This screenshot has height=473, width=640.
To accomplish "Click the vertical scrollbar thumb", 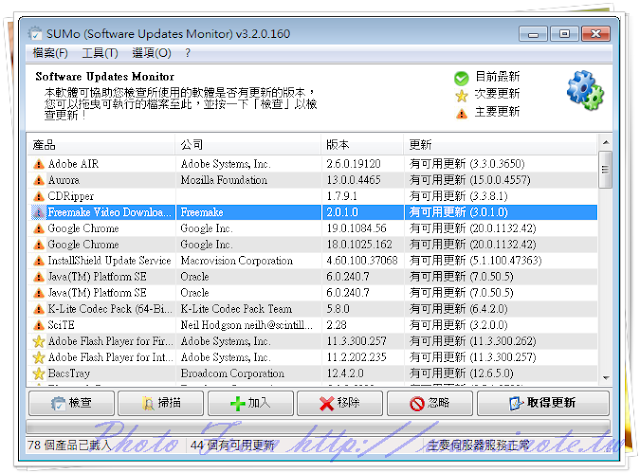I will (605, 170).
